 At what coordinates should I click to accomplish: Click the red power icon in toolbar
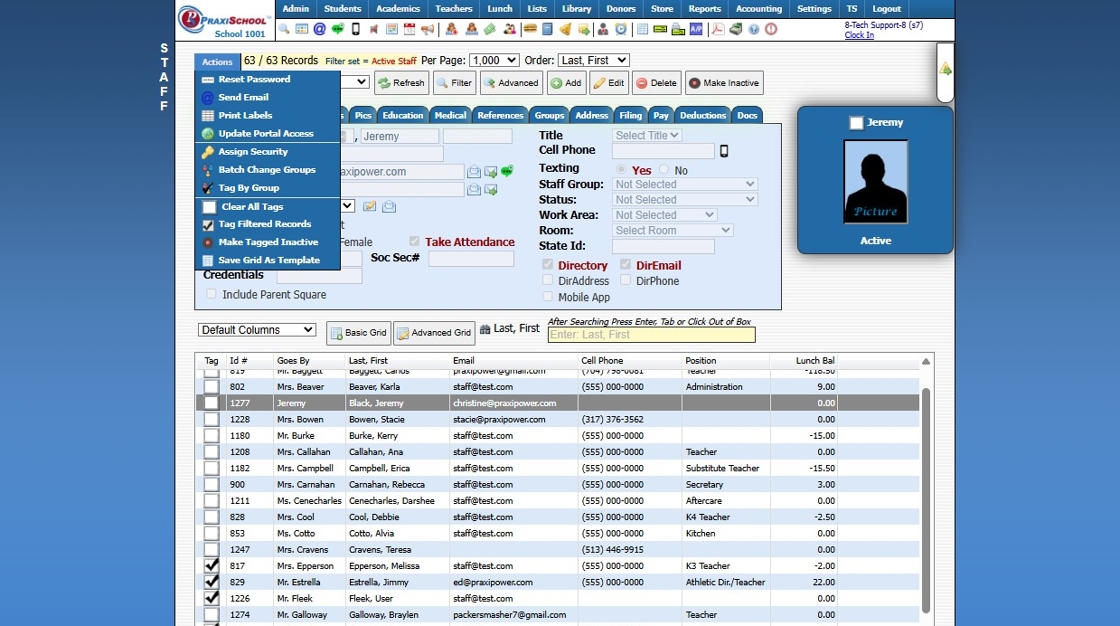[771, 30]
